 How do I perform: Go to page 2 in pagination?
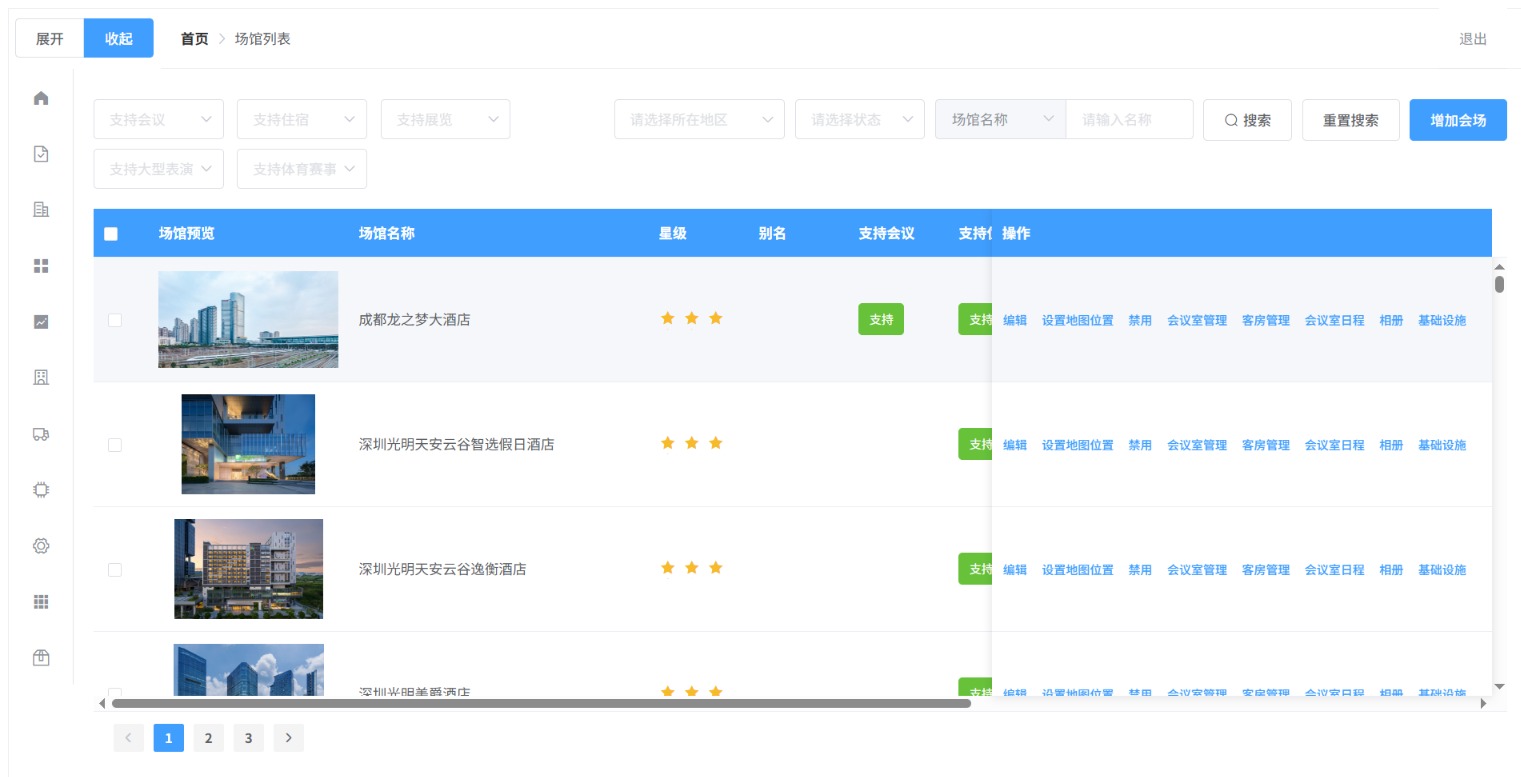pyautogui.click(x=208, y=738)
